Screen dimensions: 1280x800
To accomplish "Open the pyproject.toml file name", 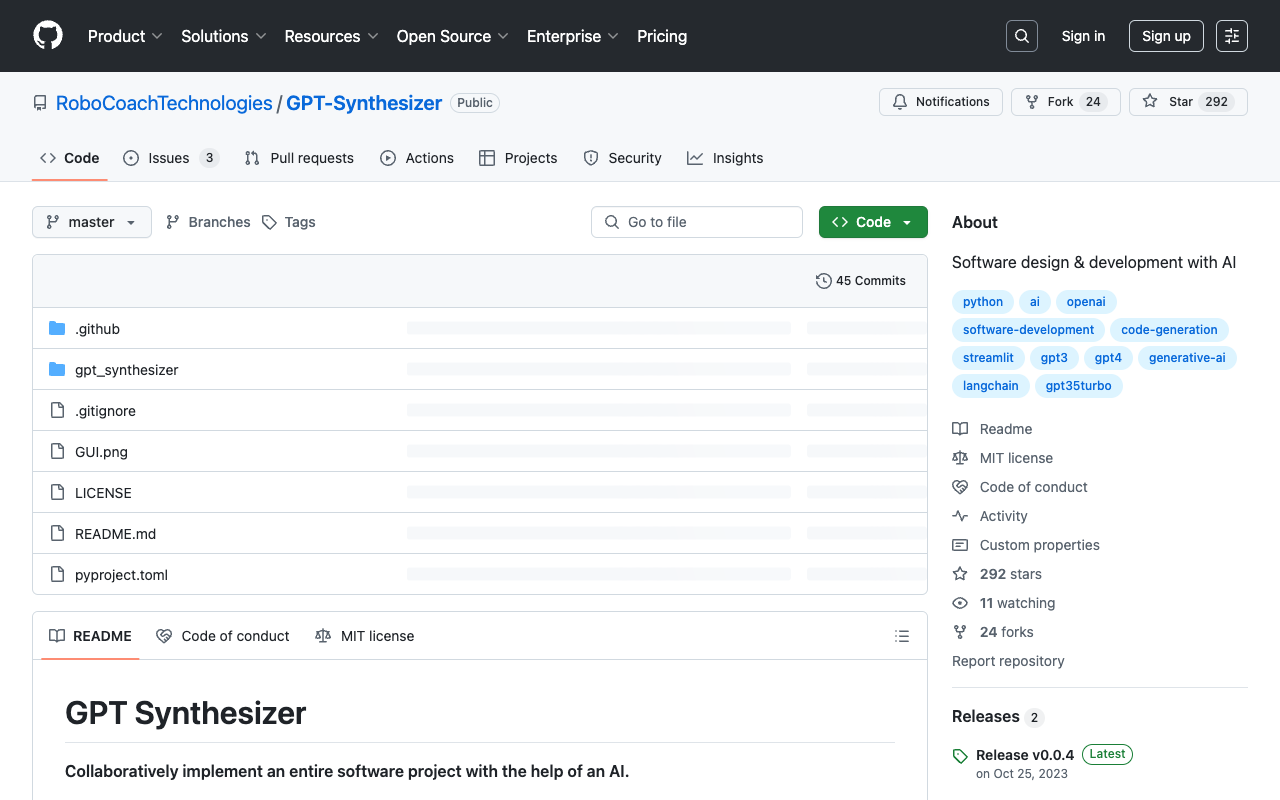I will 121,575.
